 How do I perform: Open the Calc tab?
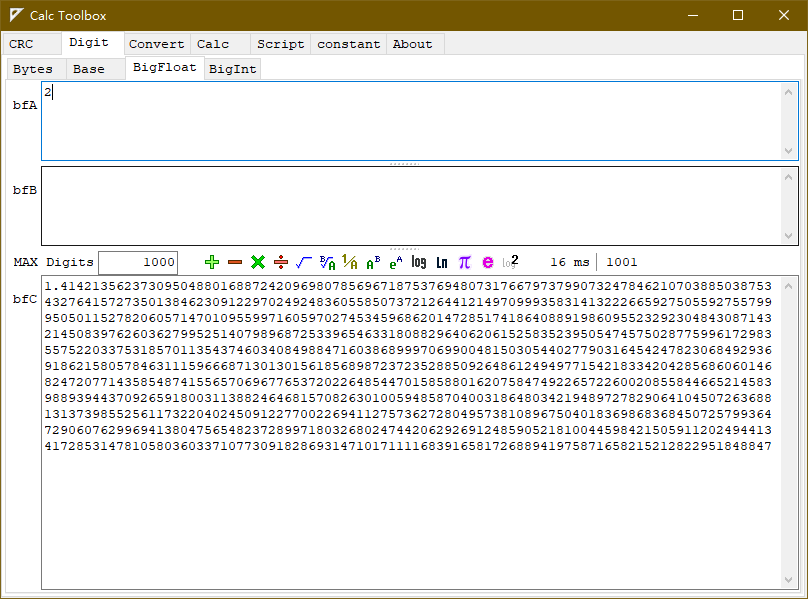(221, 44)
